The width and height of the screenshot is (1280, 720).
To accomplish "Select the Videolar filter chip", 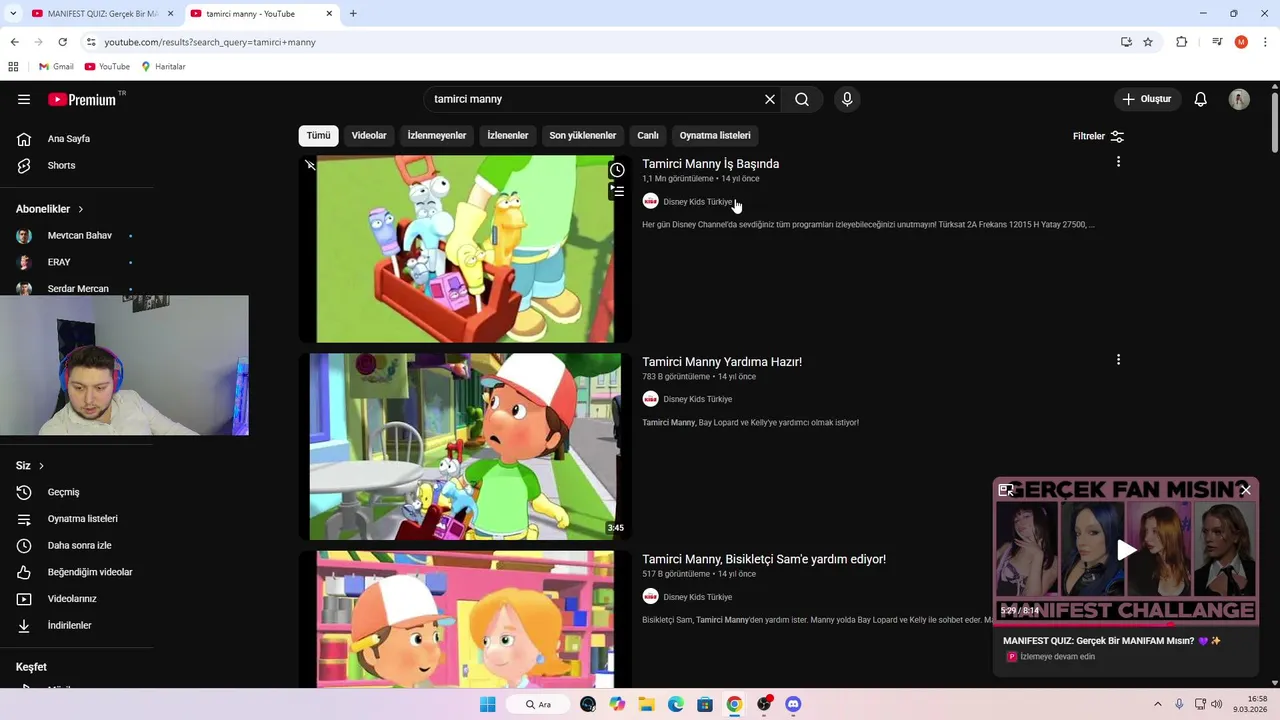I will pos(369,136).
